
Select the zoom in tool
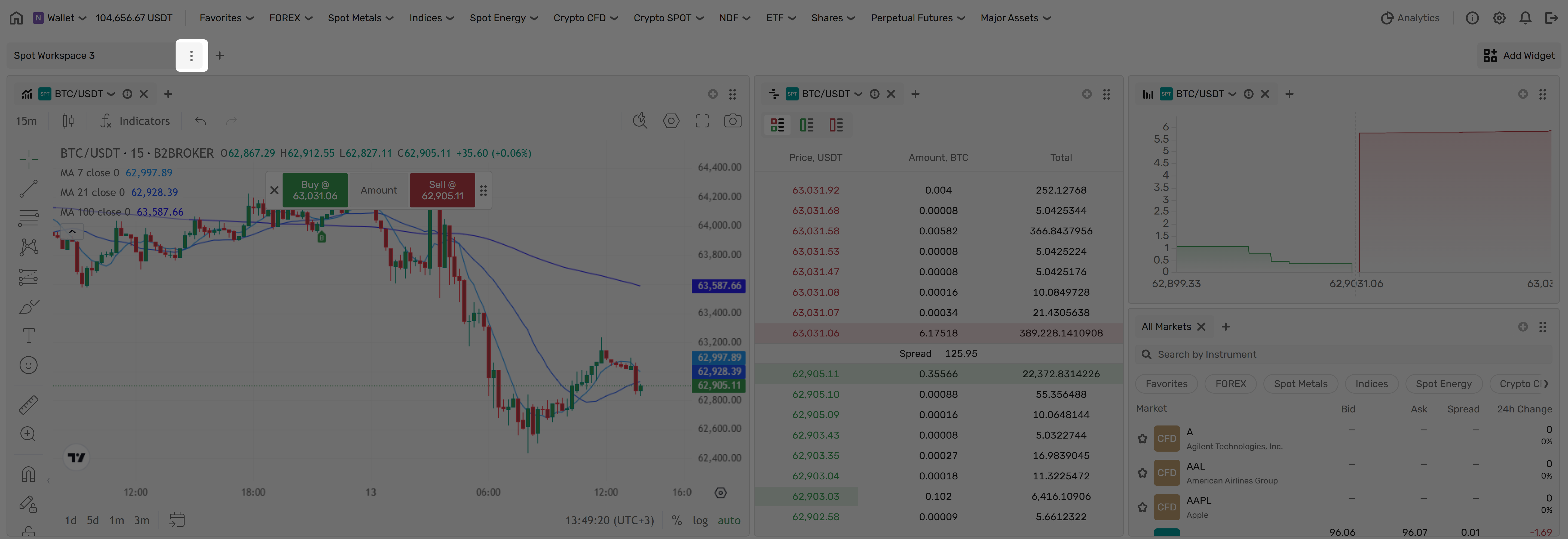(x=29, y=434)
